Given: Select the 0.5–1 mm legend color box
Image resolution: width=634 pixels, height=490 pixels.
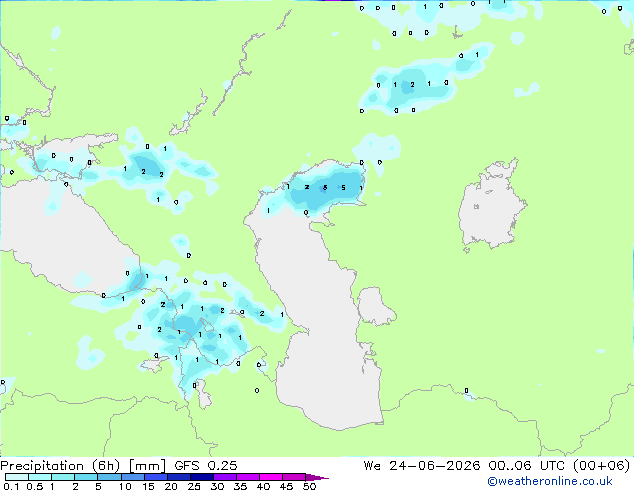Looking at the screenshot, I should pos(40,477).
